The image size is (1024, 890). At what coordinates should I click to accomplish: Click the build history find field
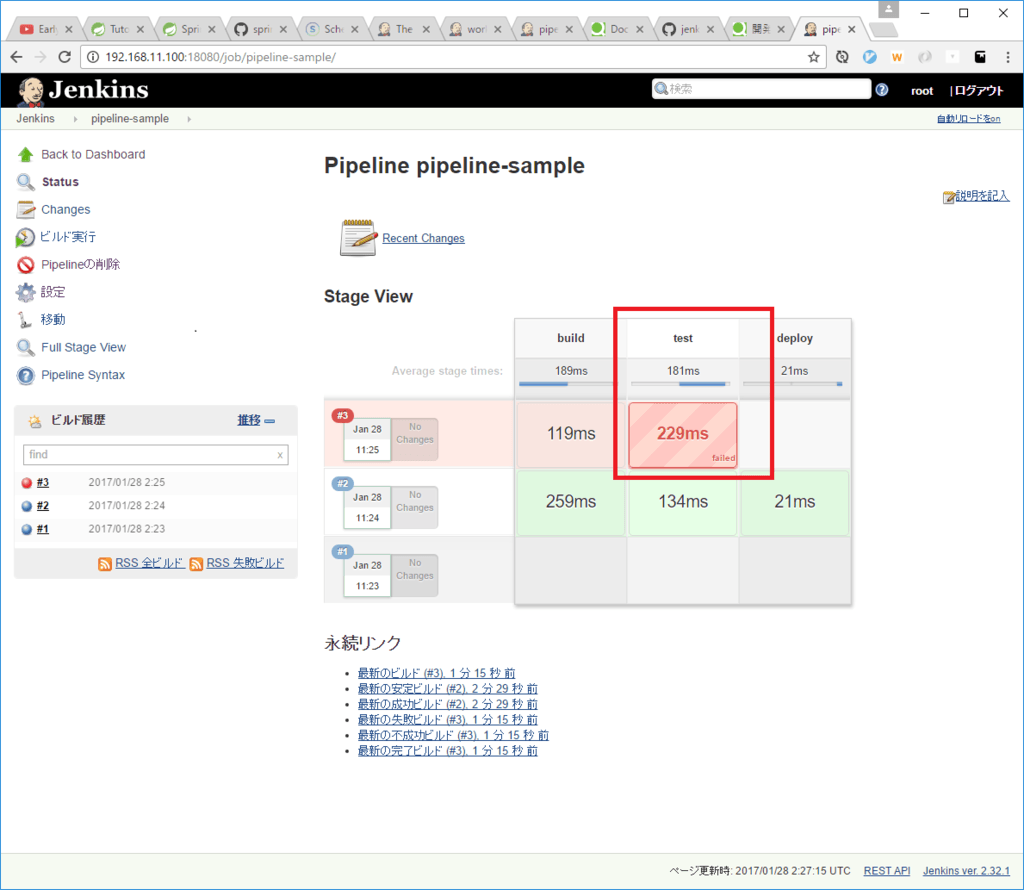tap(148, 455)
